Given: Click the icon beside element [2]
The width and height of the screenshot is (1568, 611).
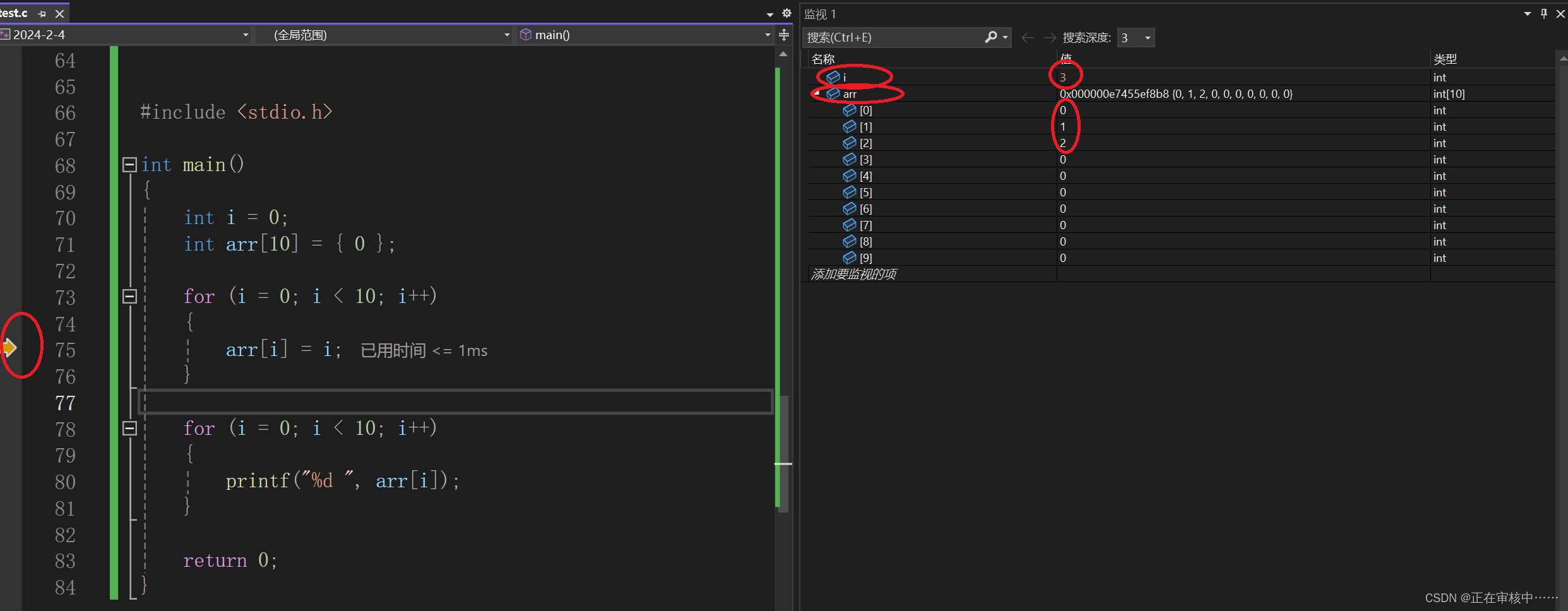Looking at the screenshot, I should [850, 143].
